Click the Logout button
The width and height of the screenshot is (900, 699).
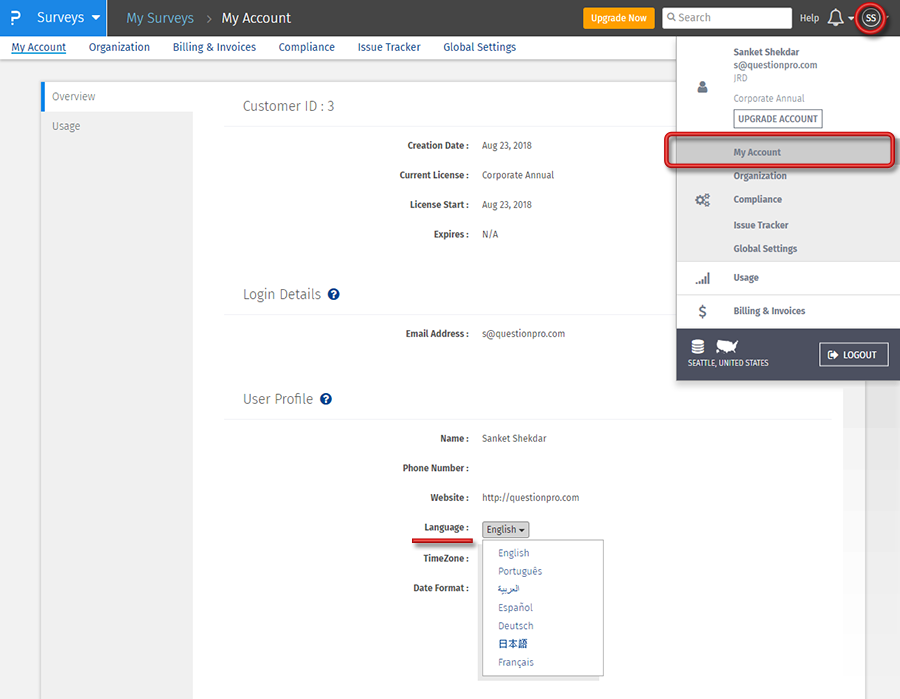[853, 355]
